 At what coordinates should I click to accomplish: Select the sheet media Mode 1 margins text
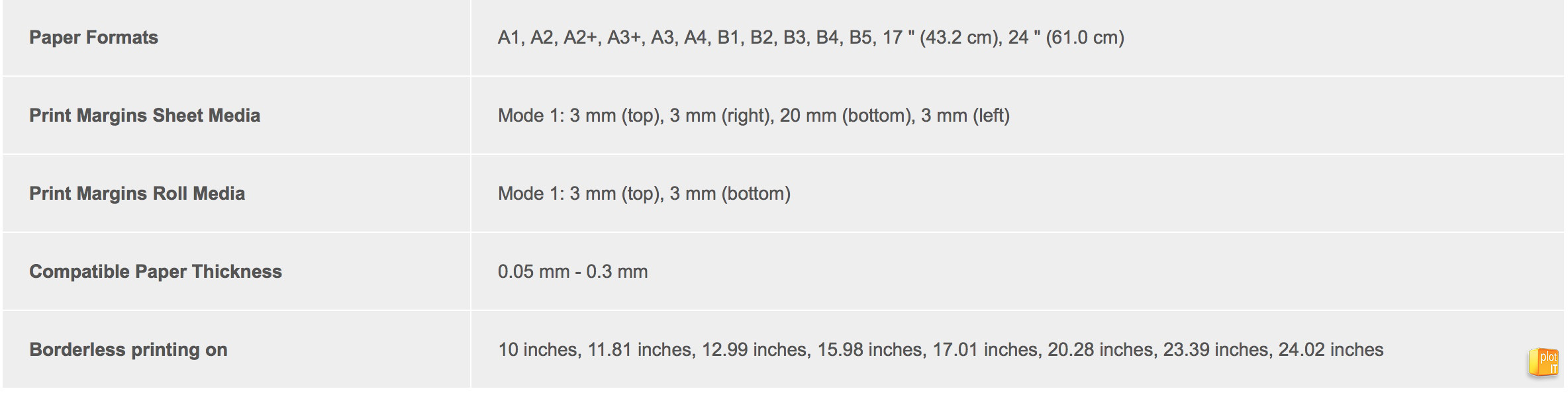[754, 116]
